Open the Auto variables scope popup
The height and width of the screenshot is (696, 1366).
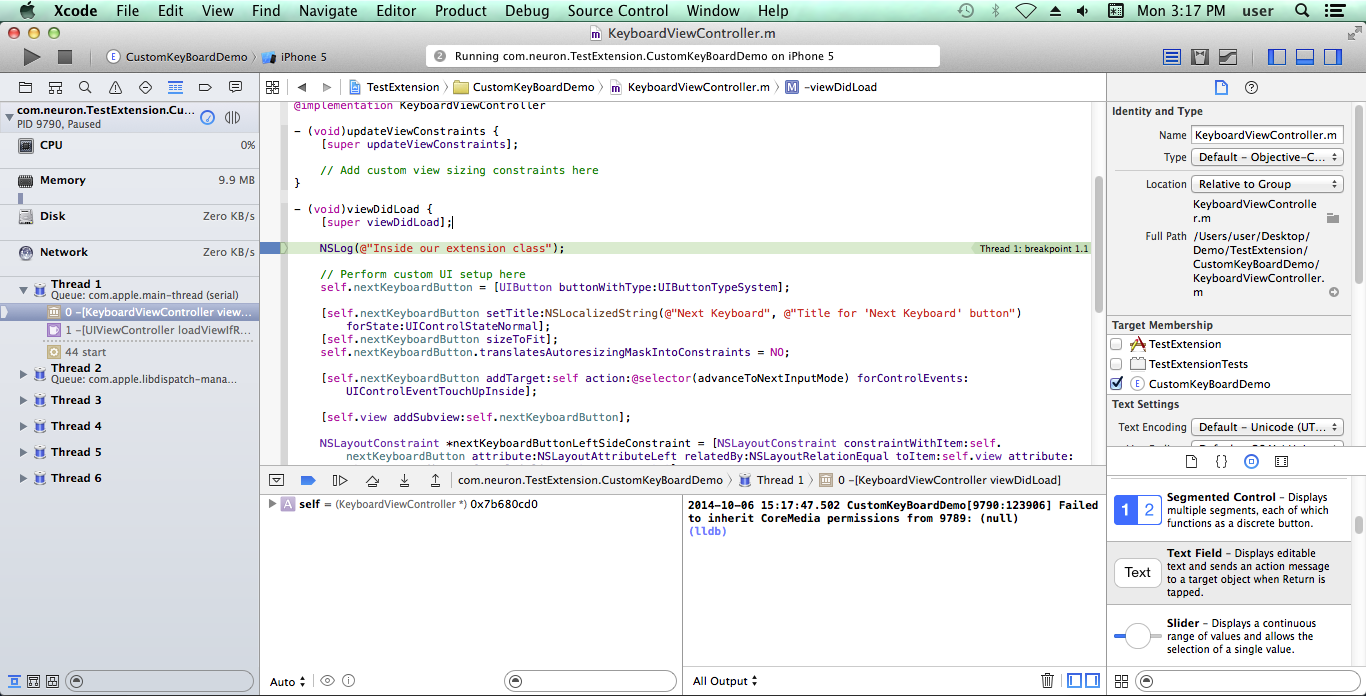click(x=289, y=682)
